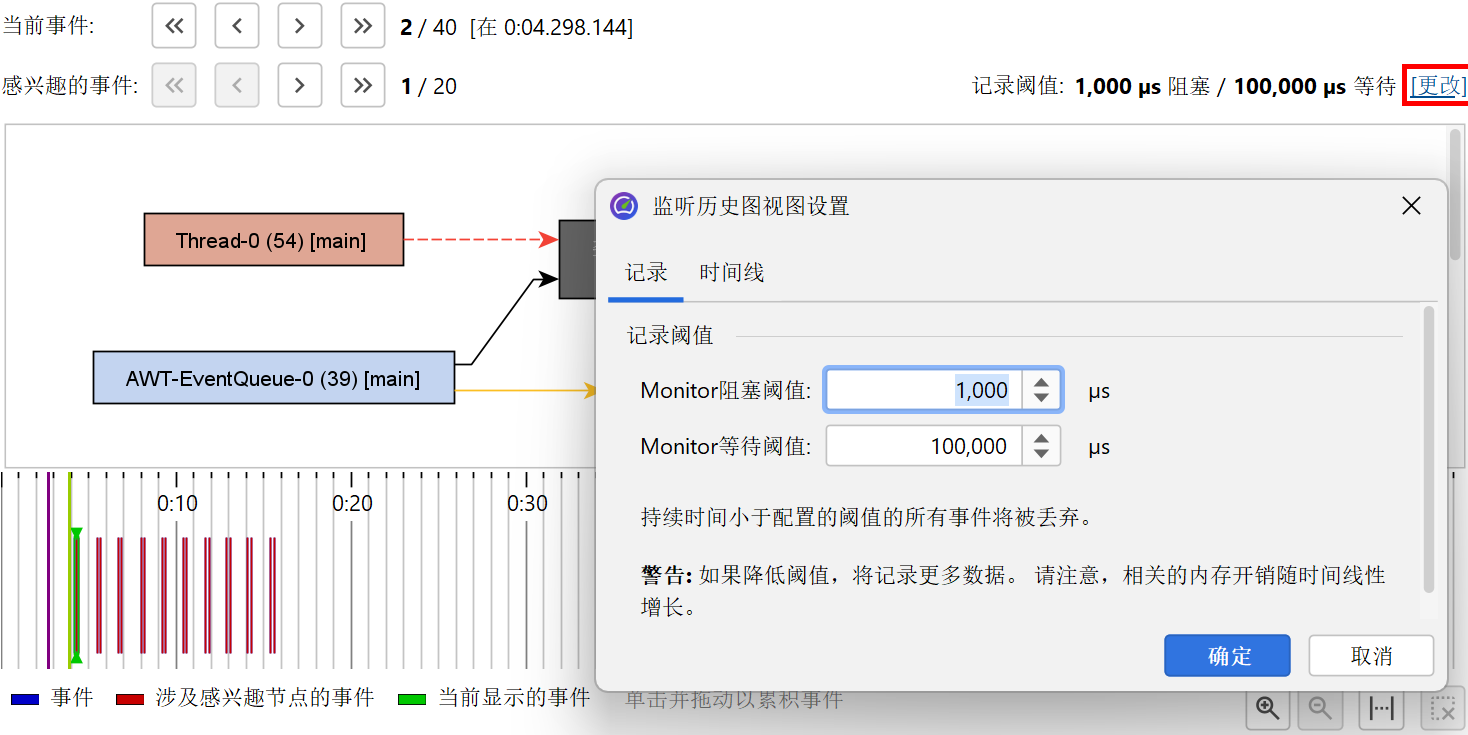1468x735 pixels.
Task: Select the Thread-0 (54) [main] node
Action: point(273,240)
